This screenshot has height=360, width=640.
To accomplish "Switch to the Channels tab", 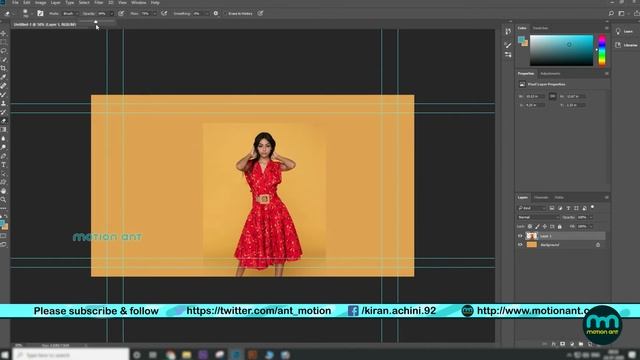I will 541,198.
